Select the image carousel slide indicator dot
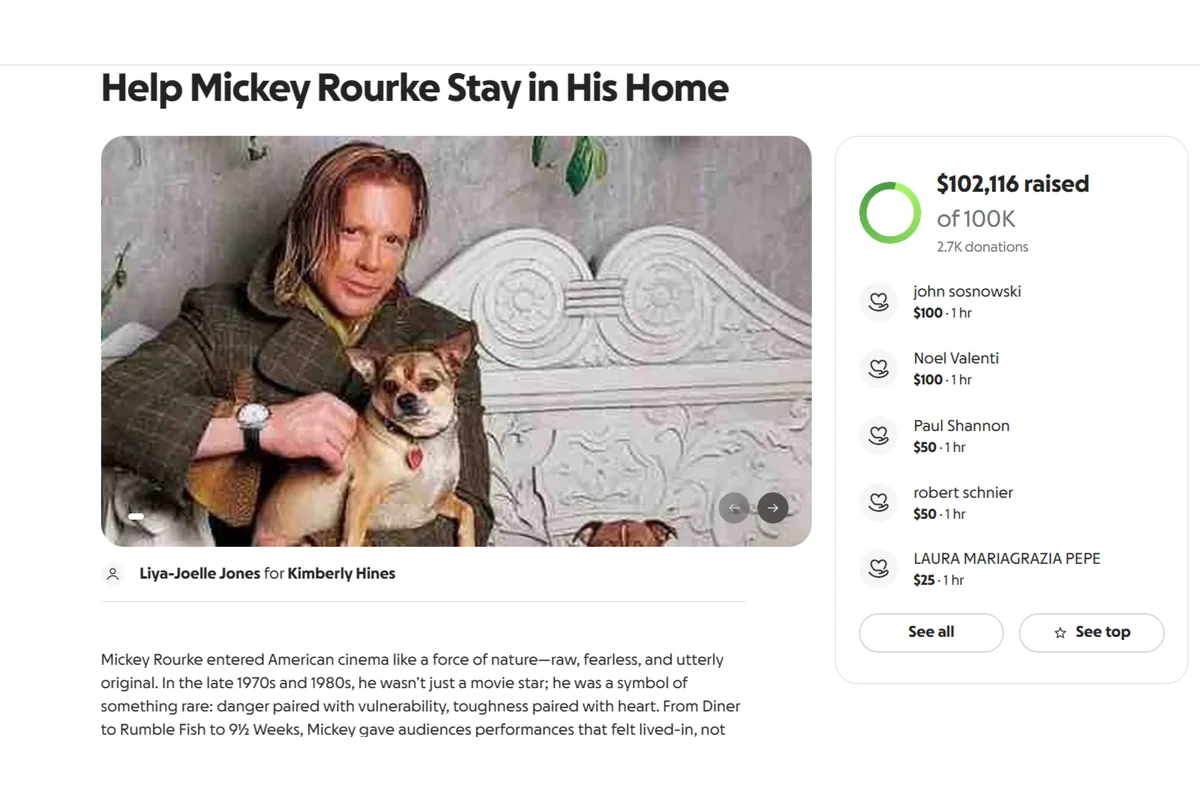Viewport: 1200px width, 800px height. 137,516
